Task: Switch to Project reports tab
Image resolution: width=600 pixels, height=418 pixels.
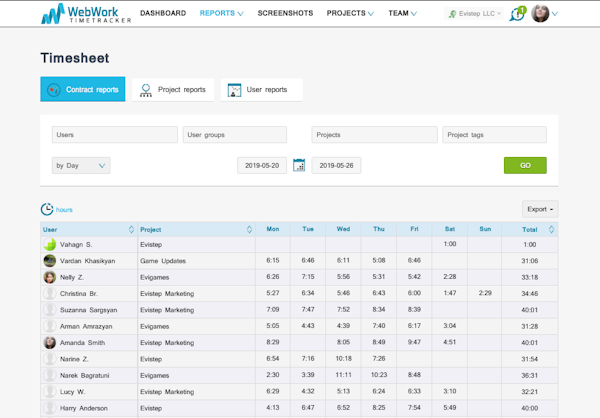Action: click(172, 90)
